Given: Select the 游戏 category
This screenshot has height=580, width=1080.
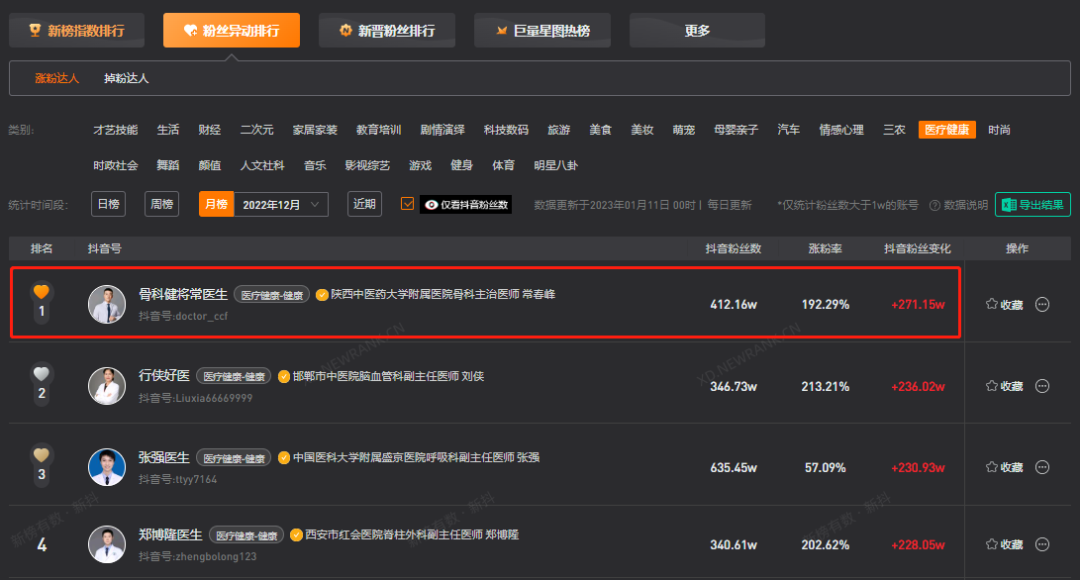Looking at the screenshot, I should [420, 165].
